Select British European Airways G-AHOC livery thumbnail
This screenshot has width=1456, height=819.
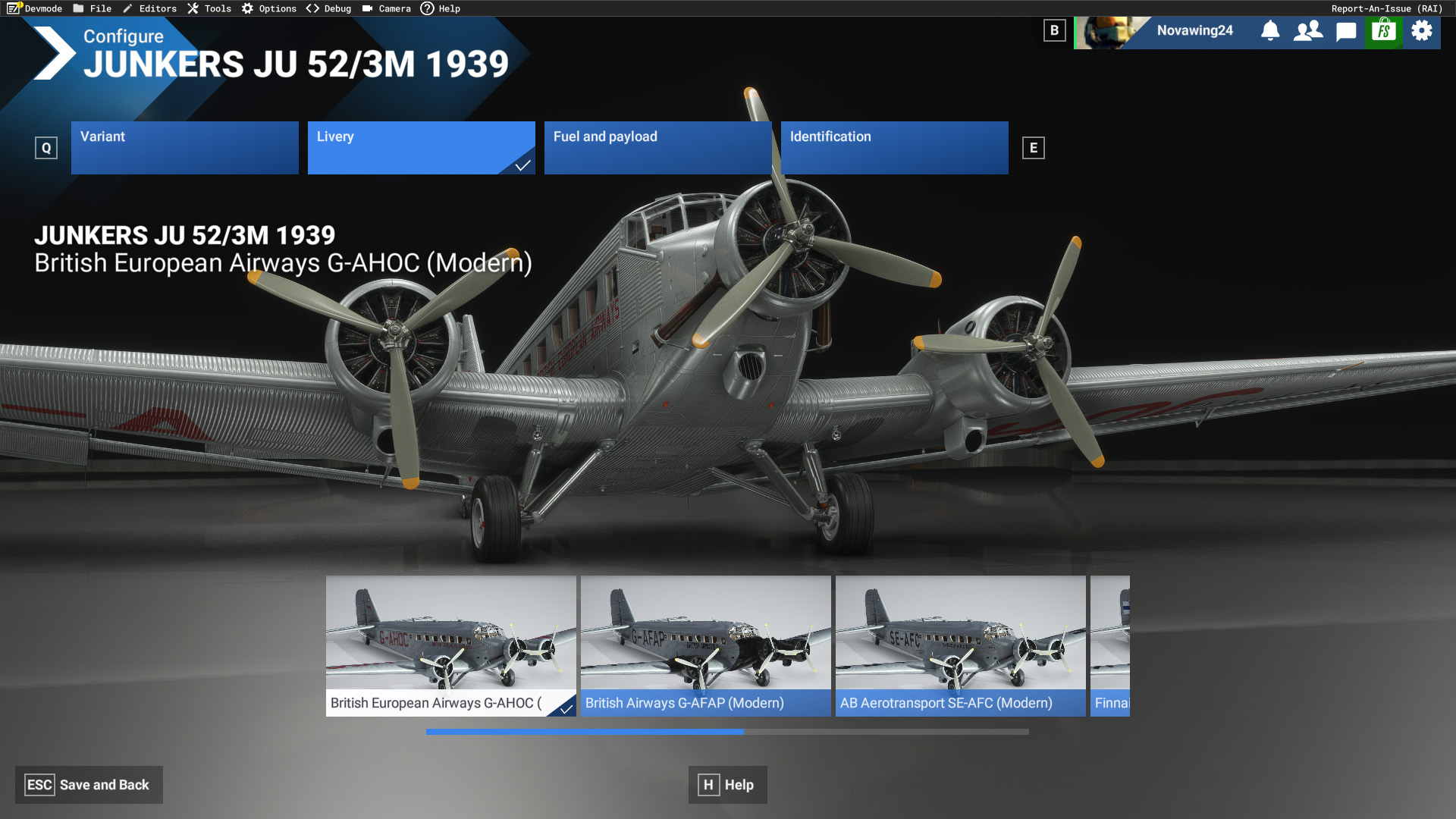point(451,646)
